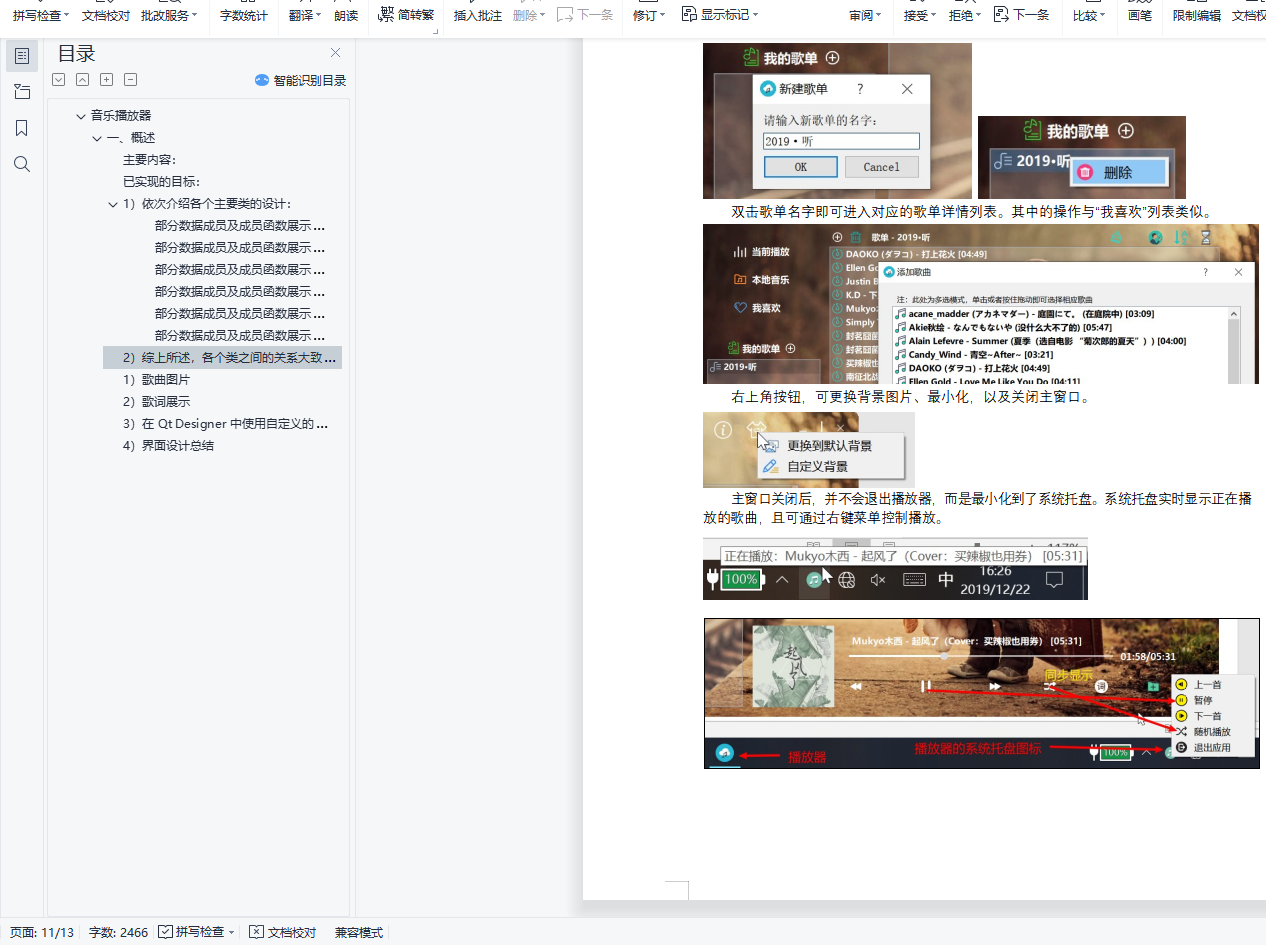Open the 比较 document compare menu
The image size is (1266, 945).
point(1086,15)
